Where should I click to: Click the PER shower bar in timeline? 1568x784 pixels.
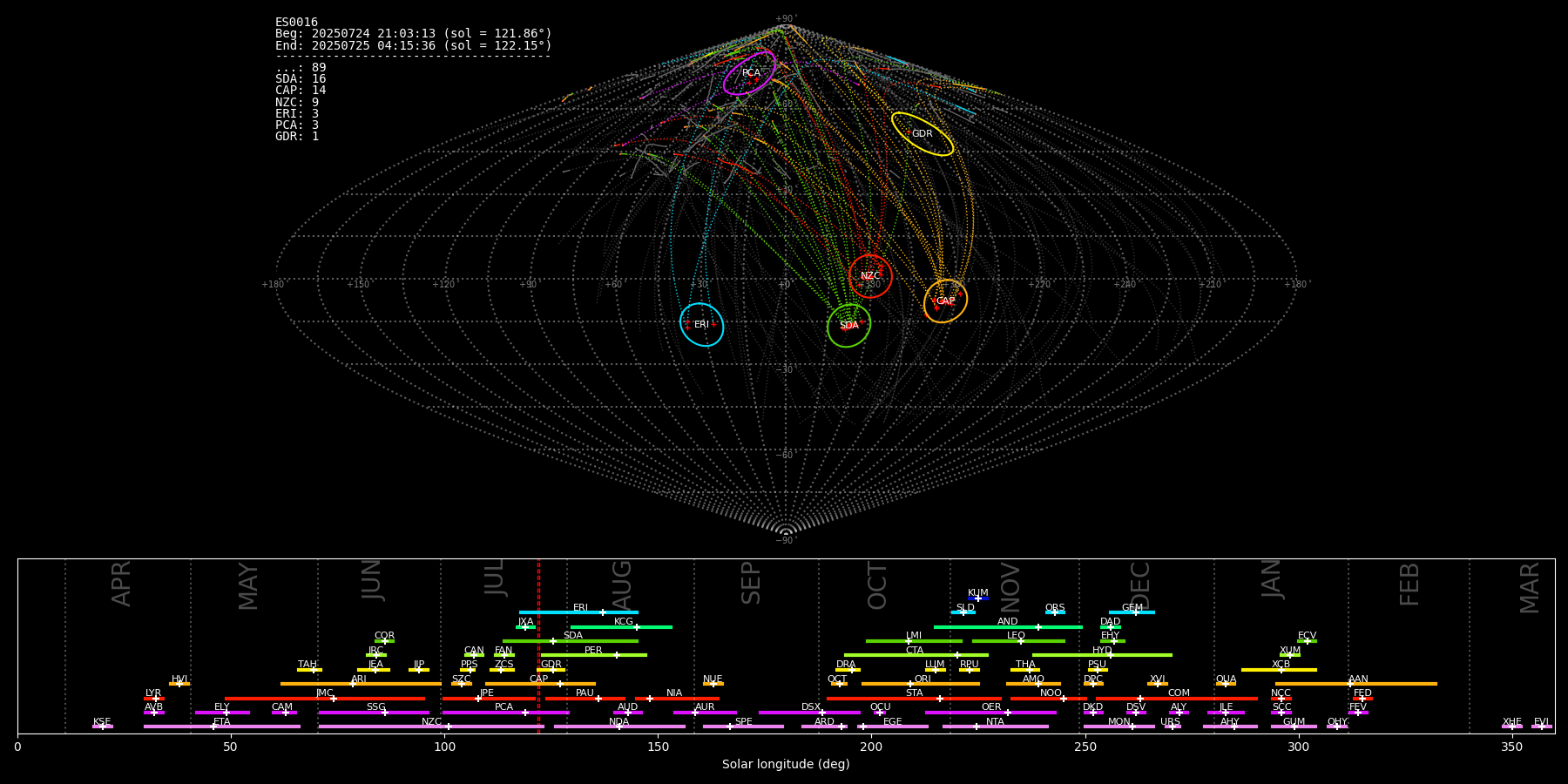(594, 655)
